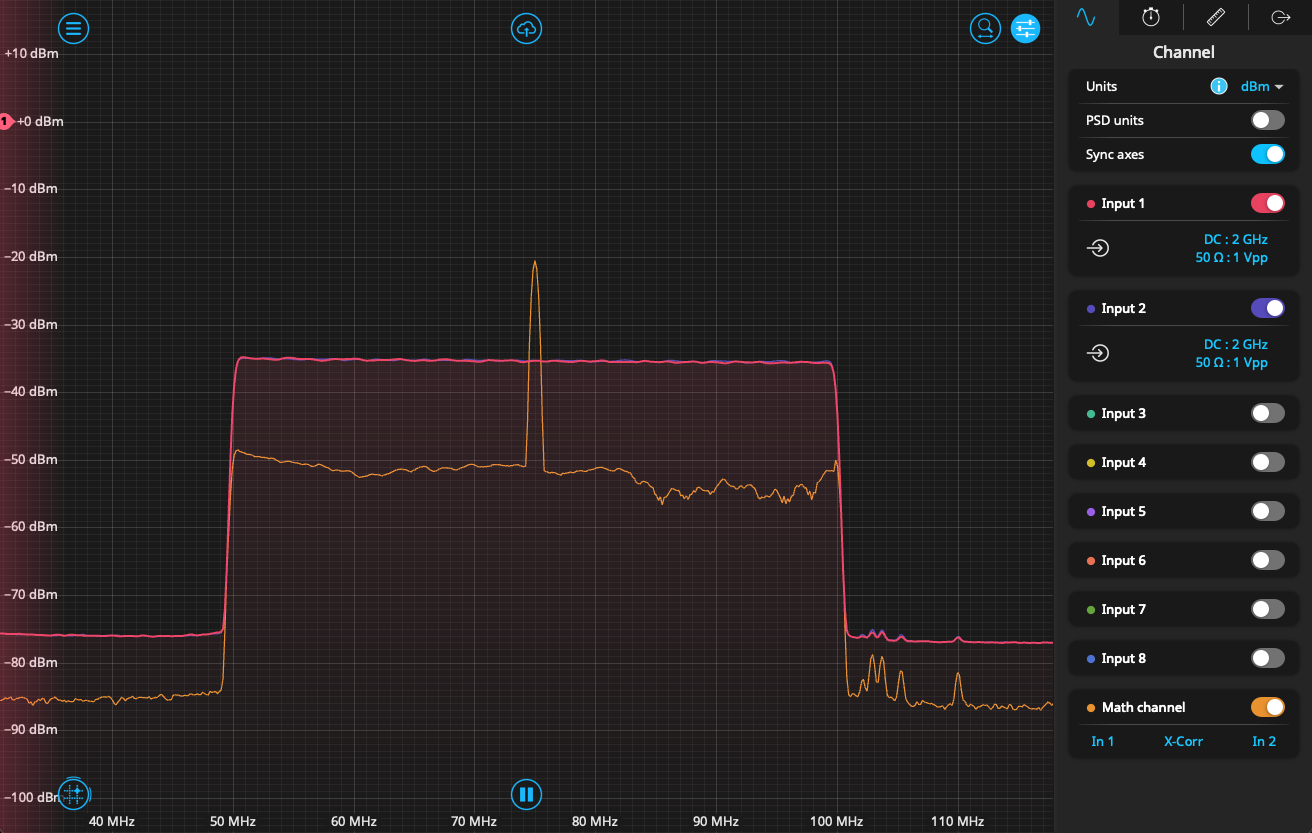Screen dimensions: 1312x833
Task: Switch to the Channel waveform tab
Action: 1085,17
